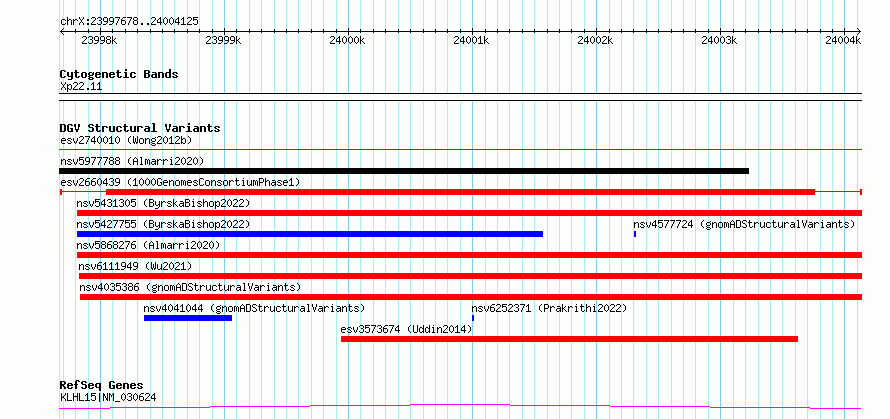
Task: Select the red bar under nsv6111949
Action: point(471,276)
